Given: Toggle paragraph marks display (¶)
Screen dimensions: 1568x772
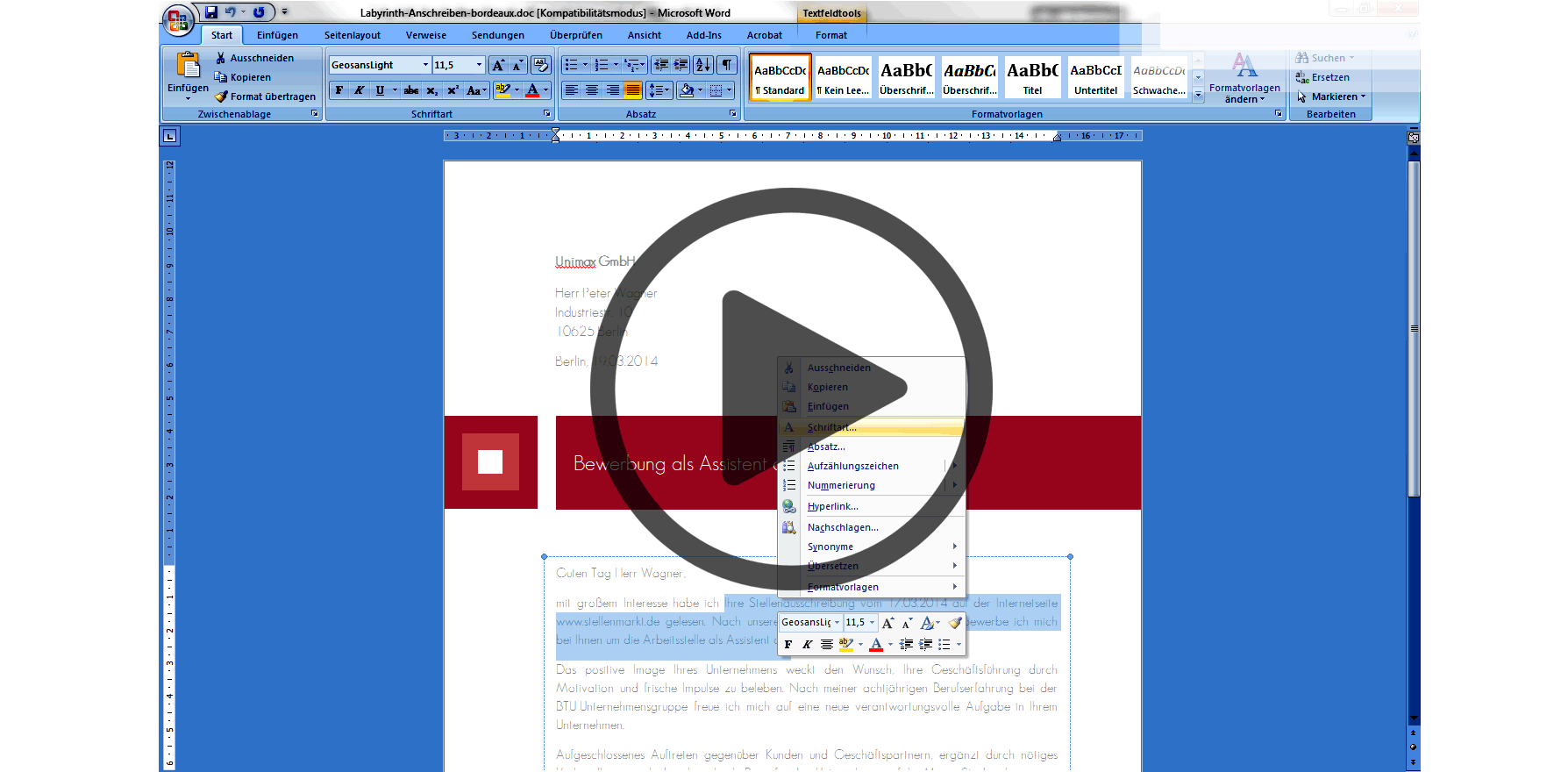Looking at the screenshot, I should pos(727,65).
